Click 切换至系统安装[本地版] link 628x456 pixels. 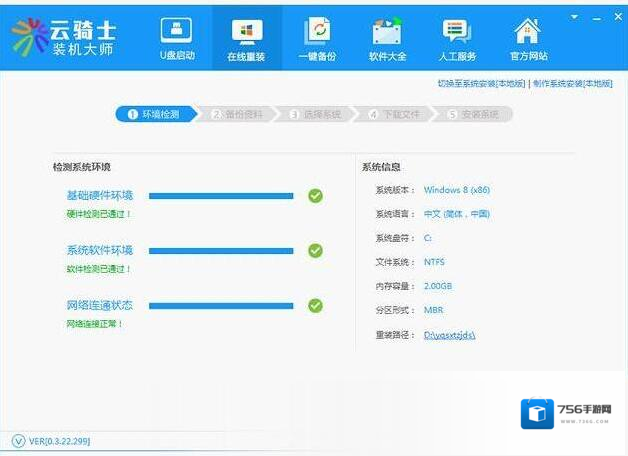(x=483, y=84)
